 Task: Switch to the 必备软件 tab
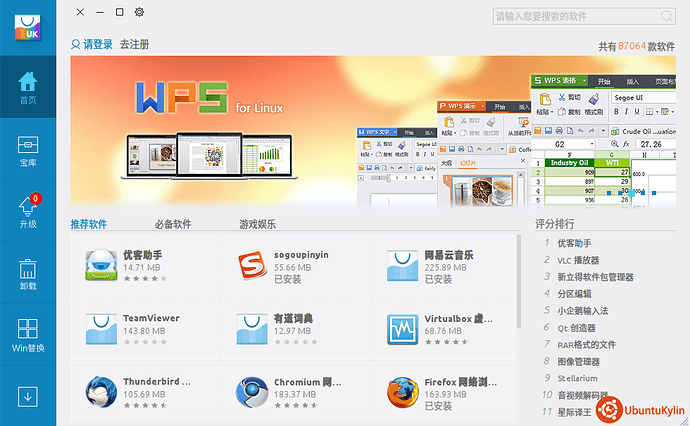click(173, 224)
